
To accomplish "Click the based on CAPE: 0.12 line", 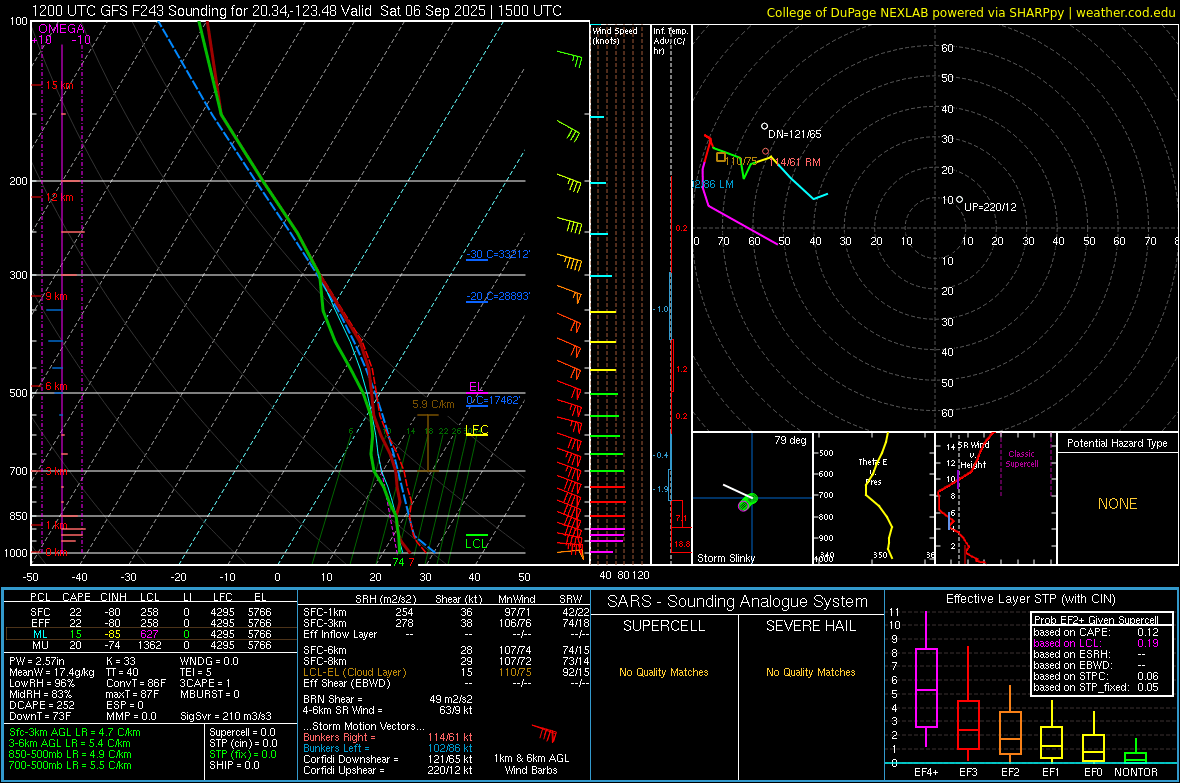I will click(1096, 632).
